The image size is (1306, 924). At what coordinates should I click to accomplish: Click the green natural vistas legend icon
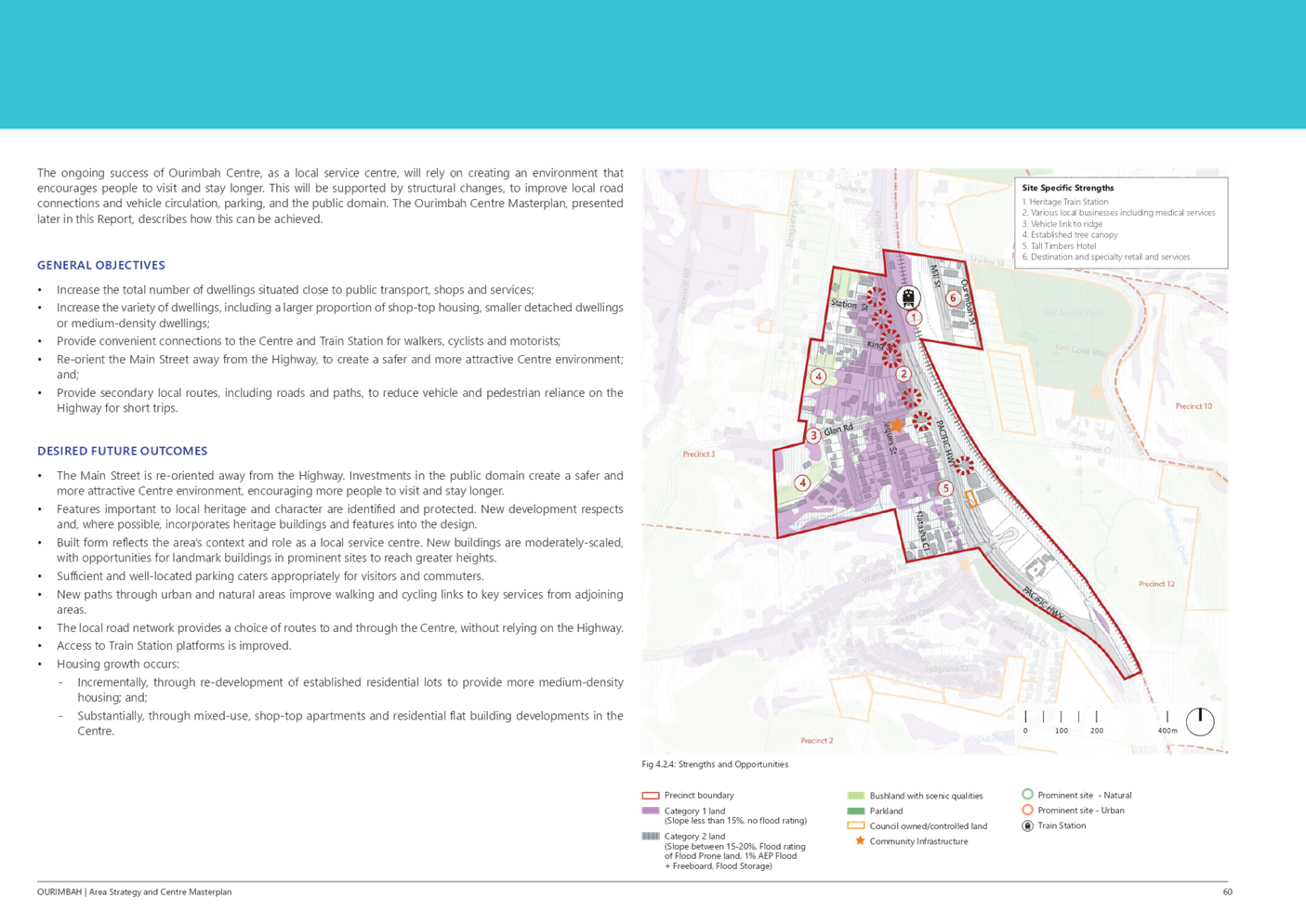pyautogui.click(x=1028, y=795)
